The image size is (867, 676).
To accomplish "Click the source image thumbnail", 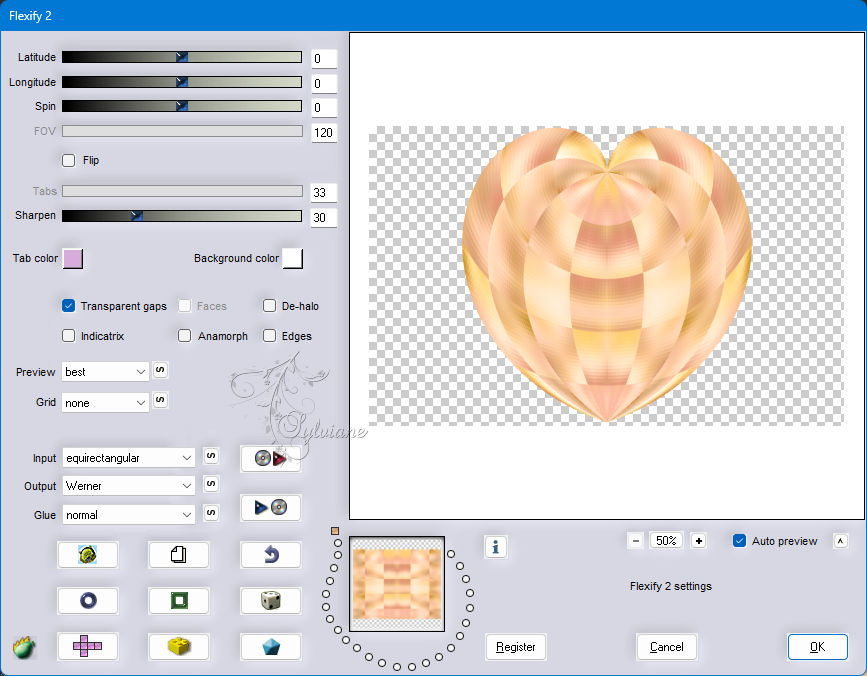I will [397, 584].
